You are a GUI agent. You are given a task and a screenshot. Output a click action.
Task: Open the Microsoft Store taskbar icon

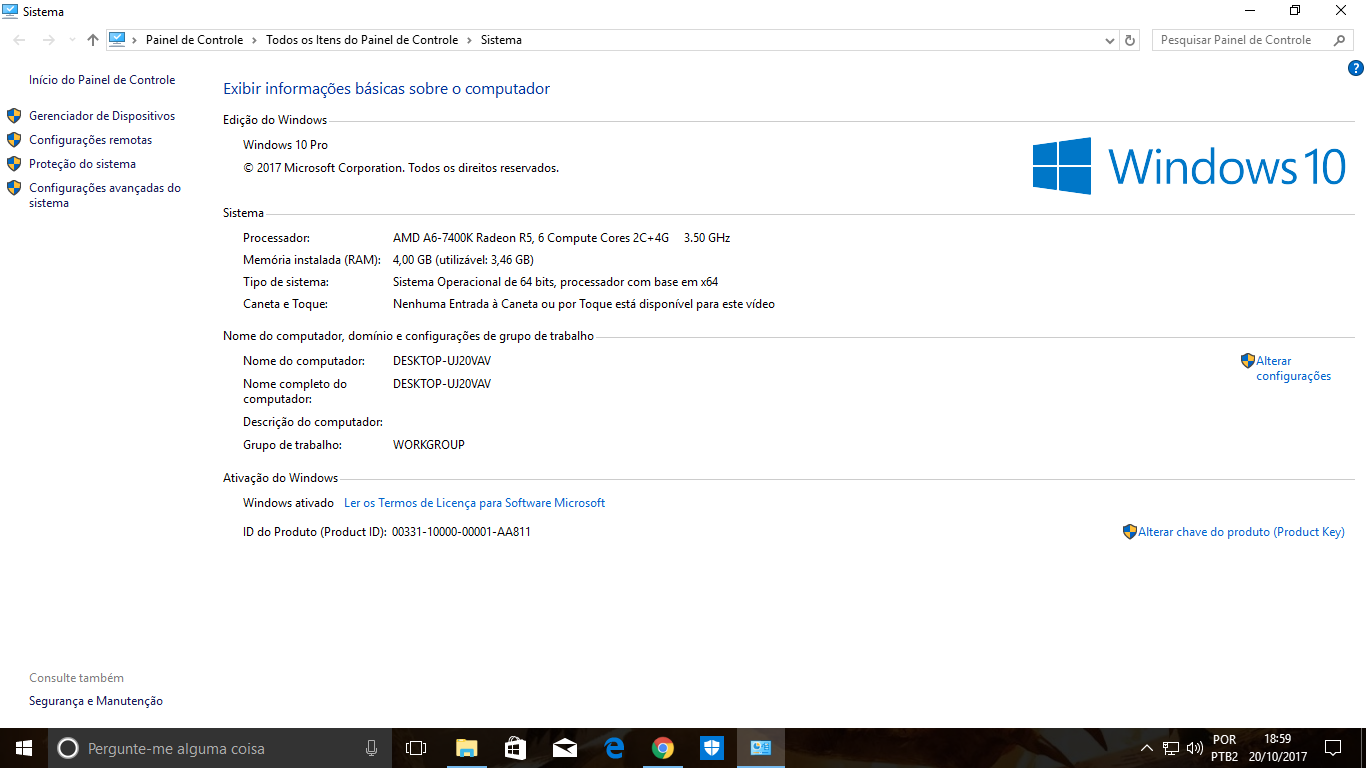pyautogui.click(x=515, y=748)
